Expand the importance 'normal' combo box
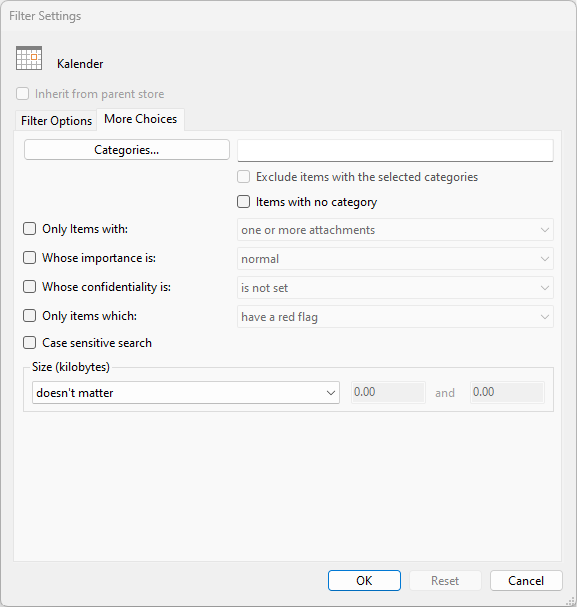577x607 pixels. coord(395,259)
